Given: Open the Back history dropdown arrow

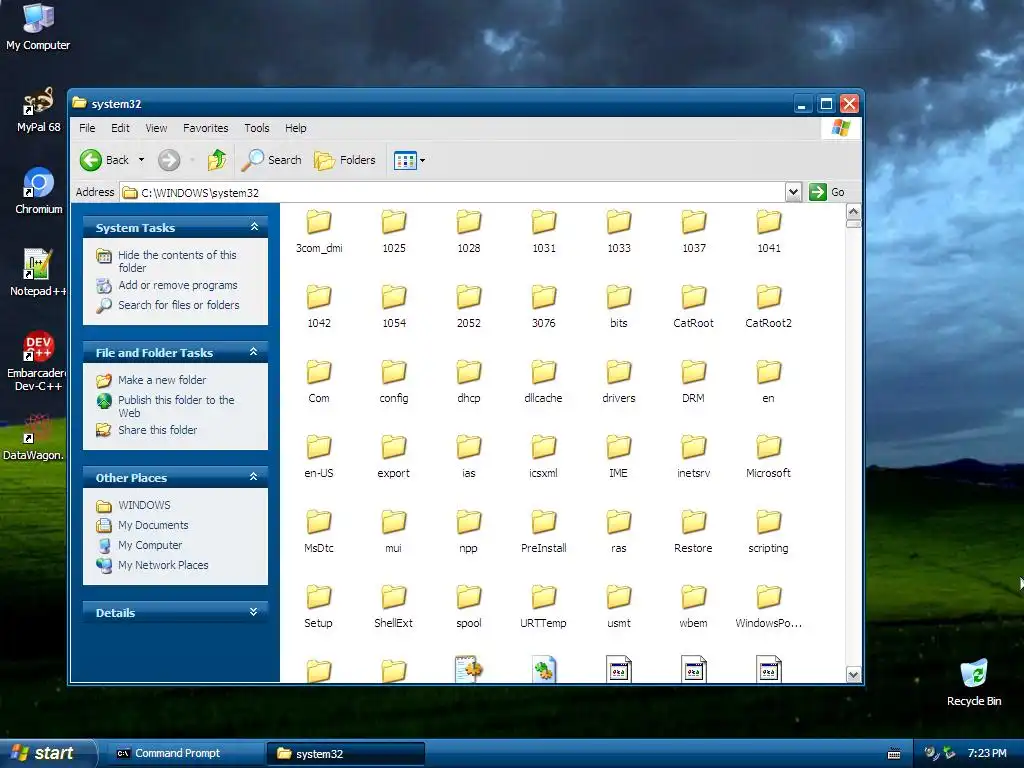Looking at the screenshot, I should point(141,160).
